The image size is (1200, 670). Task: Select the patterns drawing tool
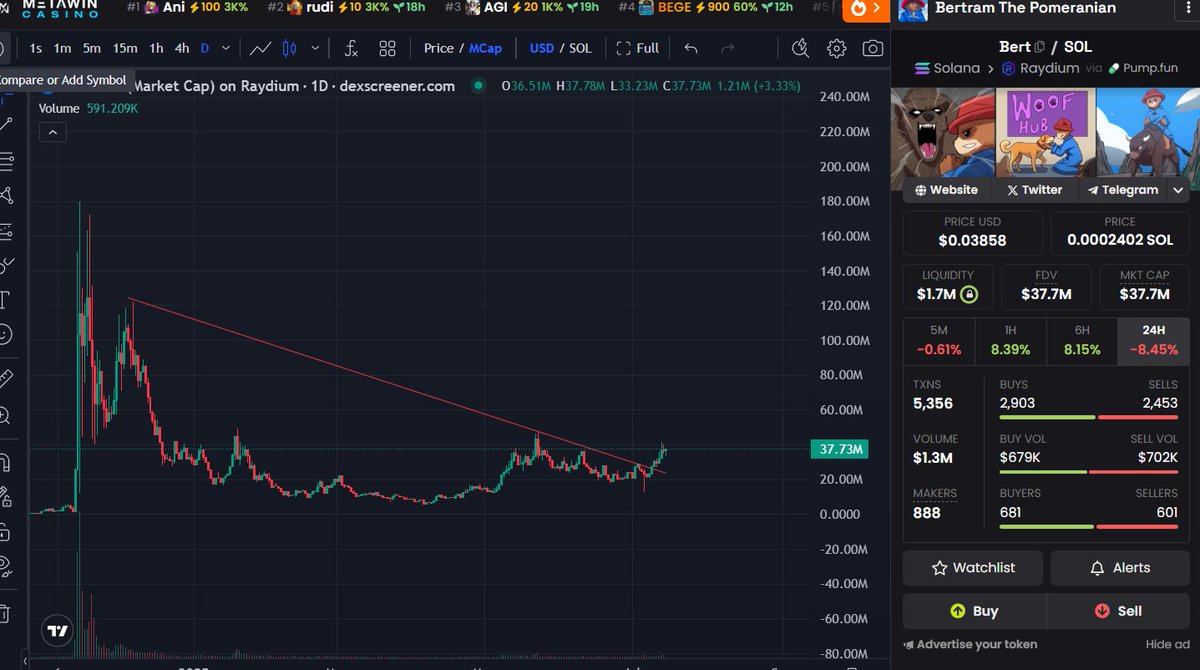pyautogui.click(x=5, y=195)
